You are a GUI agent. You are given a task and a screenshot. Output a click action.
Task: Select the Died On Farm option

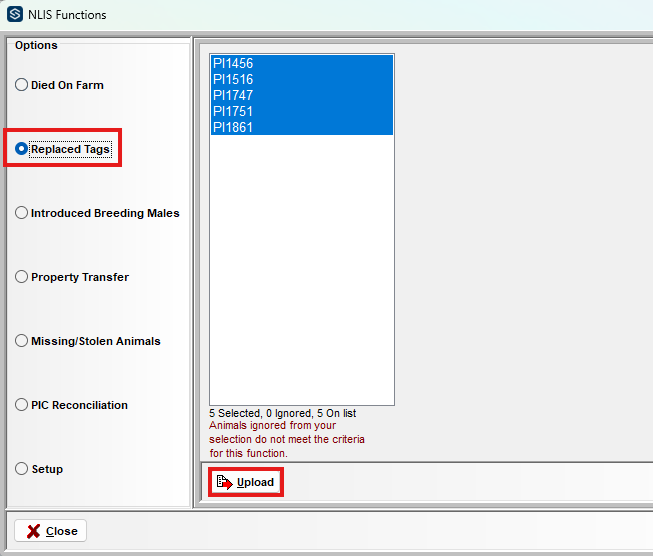click(x=22, y=85)
